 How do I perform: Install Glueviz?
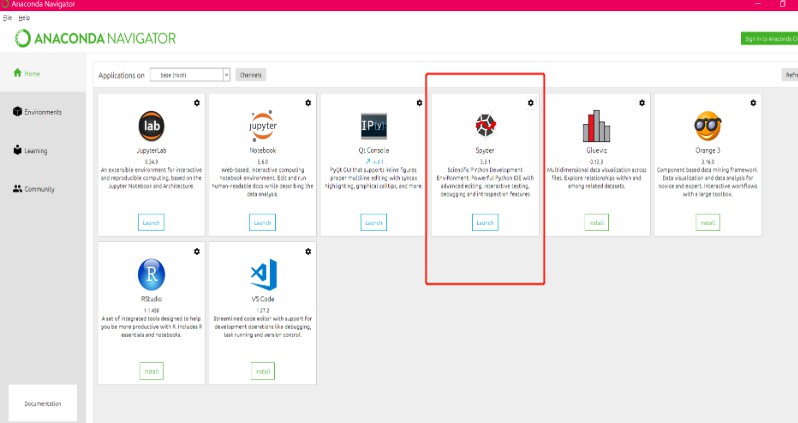coord(596,222)
